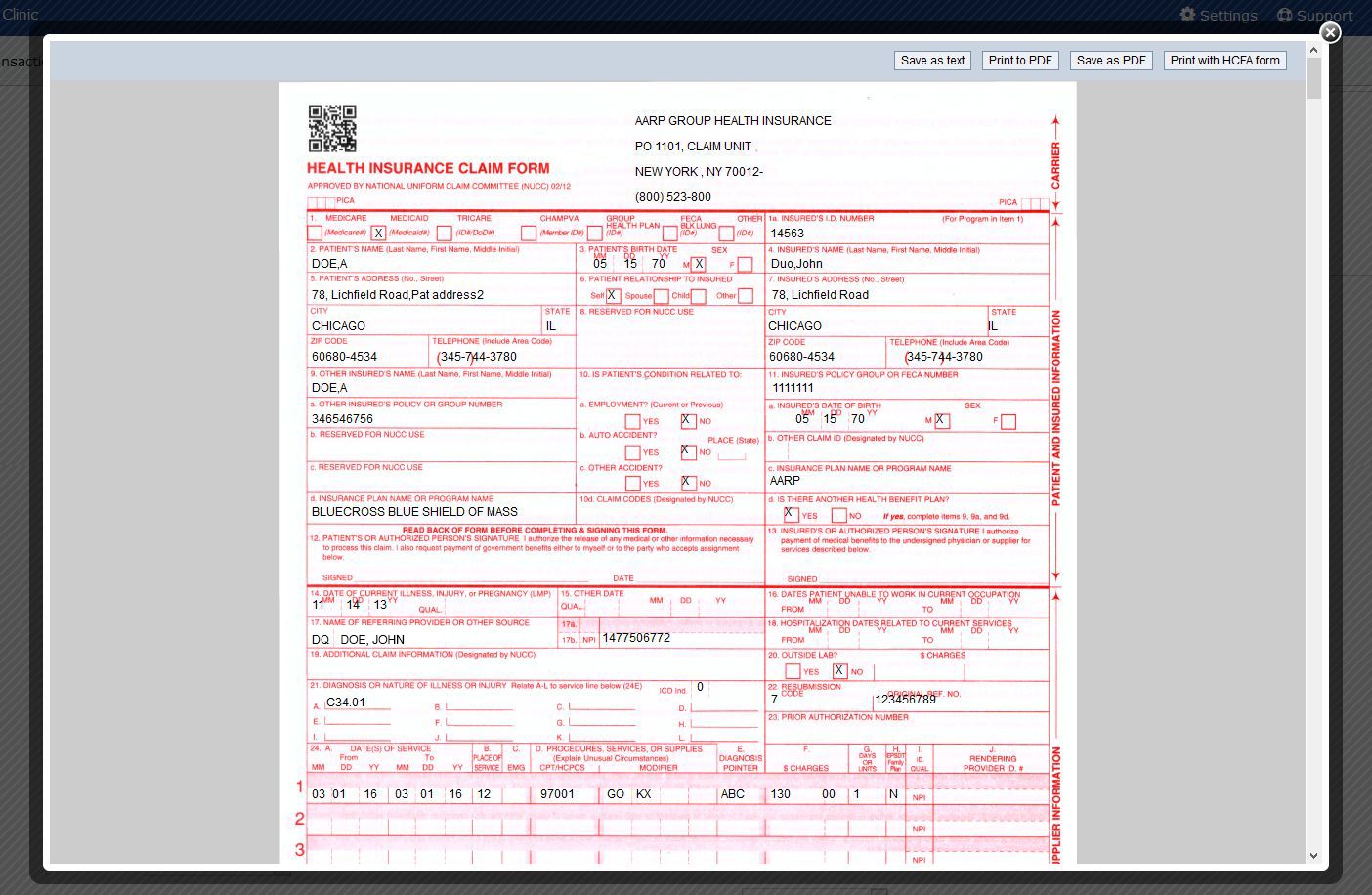Image resolution: width=1372 pixels, height=895 pixels.
Task: Click the QR code on the claim form
Action: 332,129
